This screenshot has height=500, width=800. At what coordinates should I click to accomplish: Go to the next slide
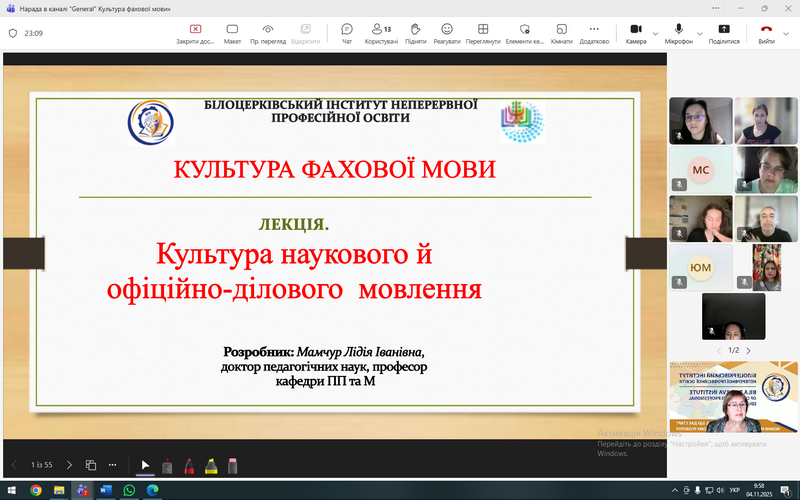(x=69, y=465)
